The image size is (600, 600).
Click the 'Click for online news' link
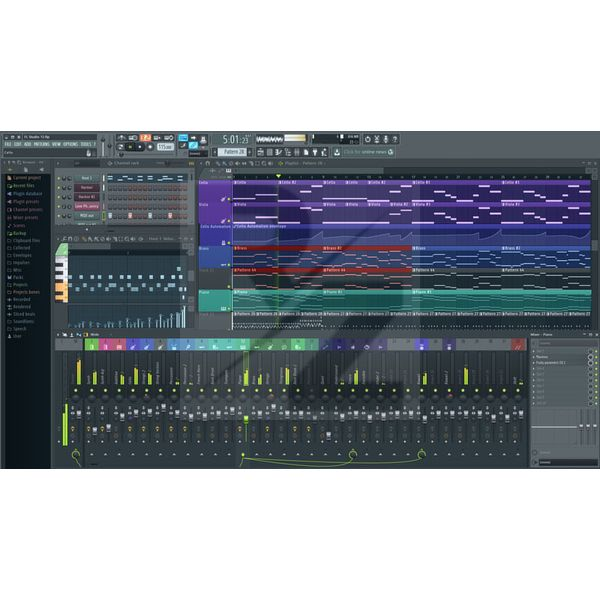click(x=365, y=152)
